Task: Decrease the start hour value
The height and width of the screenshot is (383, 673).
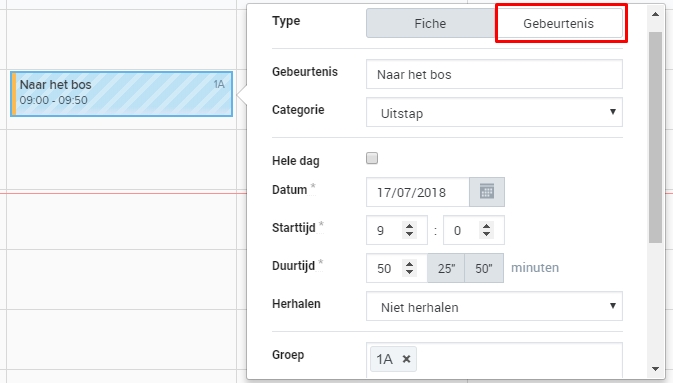Action: pyautogui.click(x=409, y=234)
